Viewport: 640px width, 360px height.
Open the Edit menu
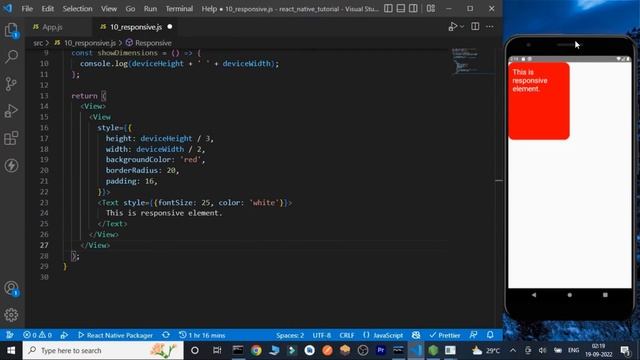pos(47,9)
